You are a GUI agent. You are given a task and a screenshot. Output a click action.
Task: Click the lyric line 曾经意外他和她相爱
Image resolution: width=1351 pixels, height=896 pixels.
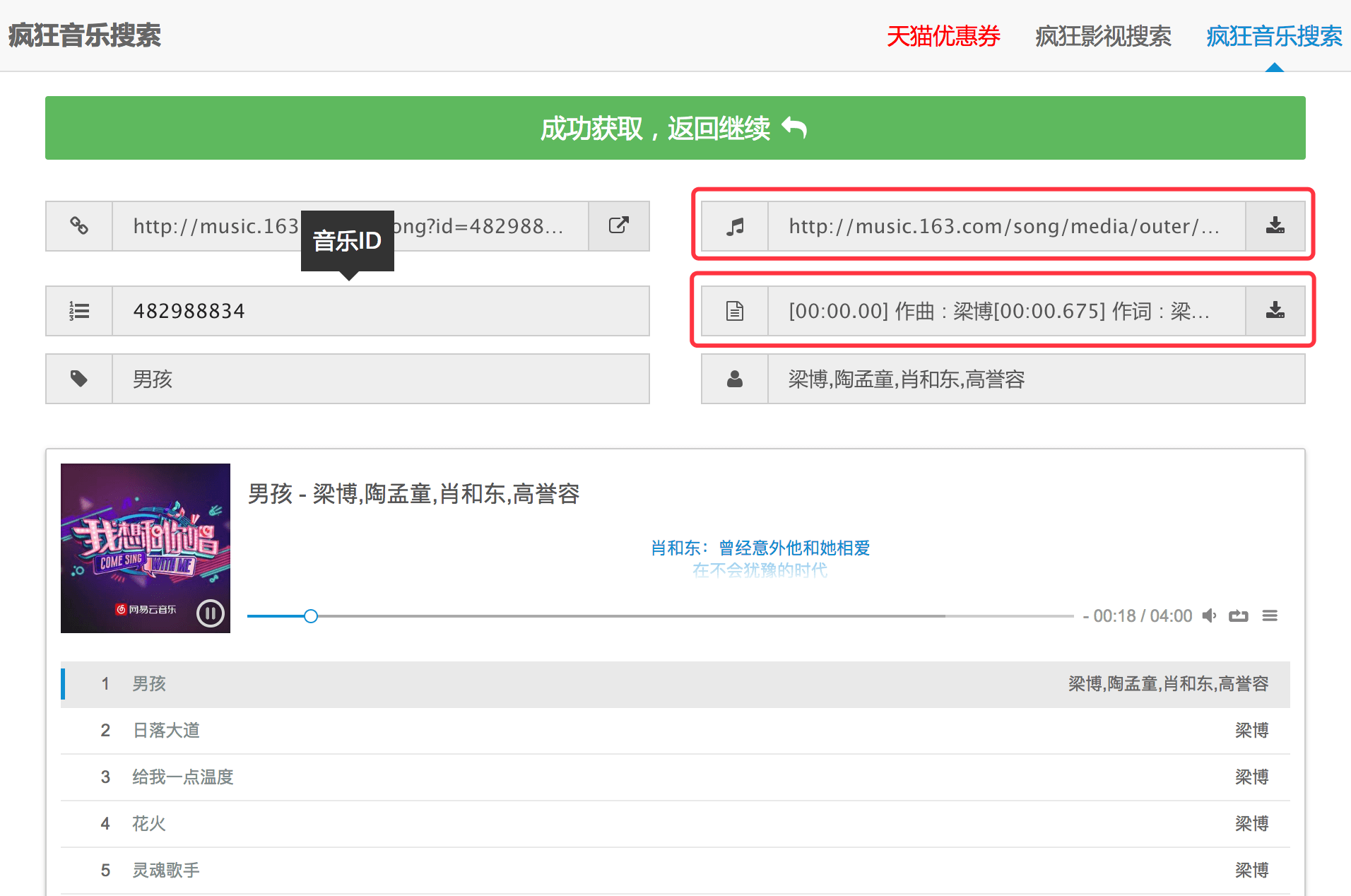click(794, 548)
